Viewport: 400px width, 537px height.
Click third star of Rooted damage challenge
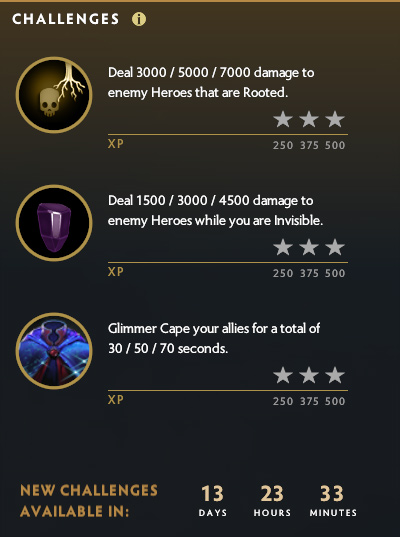click(x=335, y=119)
